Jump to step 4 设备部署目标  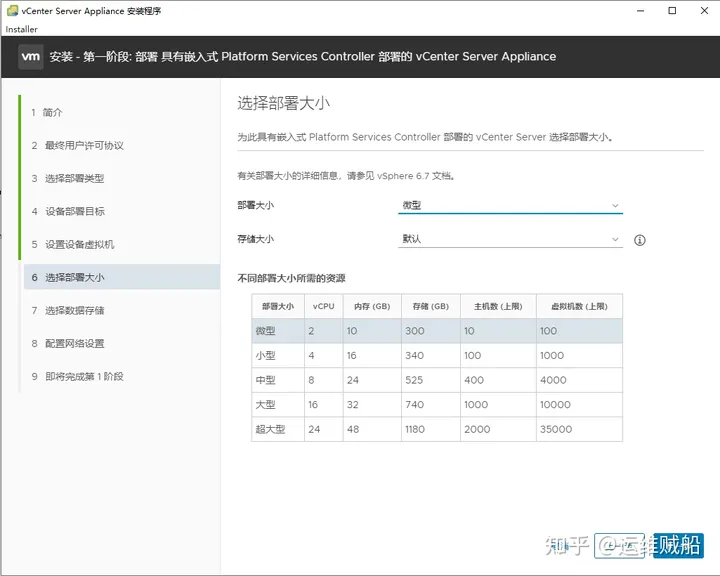coord(74,212)
